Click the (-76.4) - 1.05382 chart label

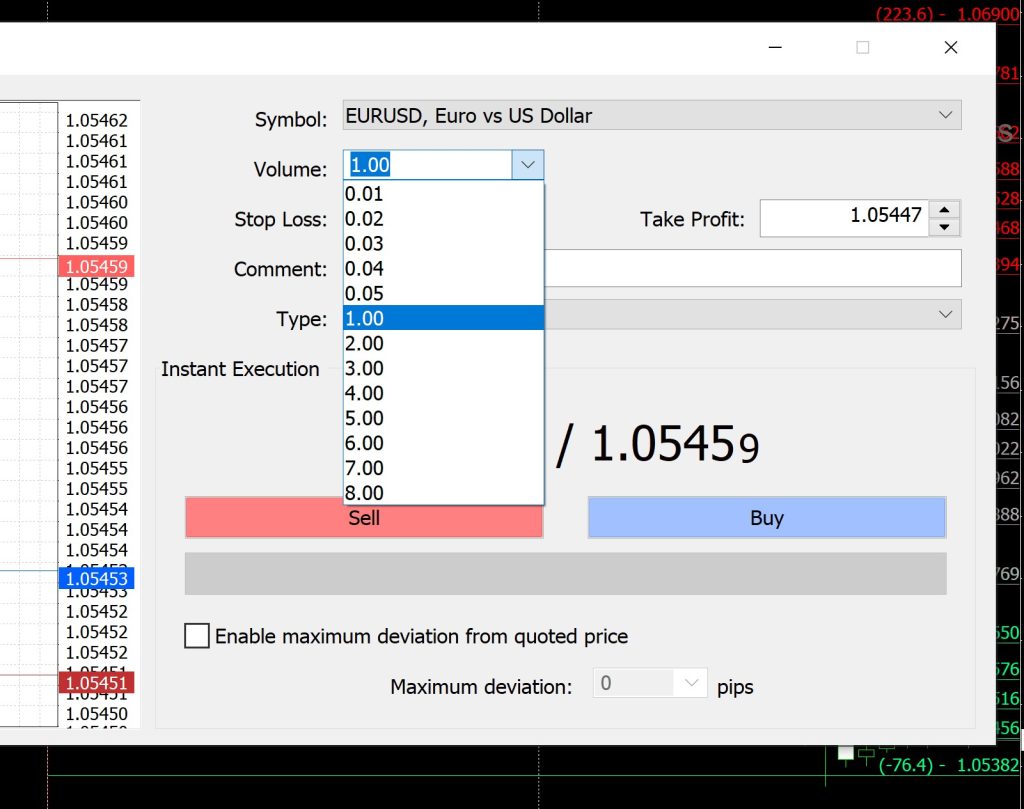948,765
